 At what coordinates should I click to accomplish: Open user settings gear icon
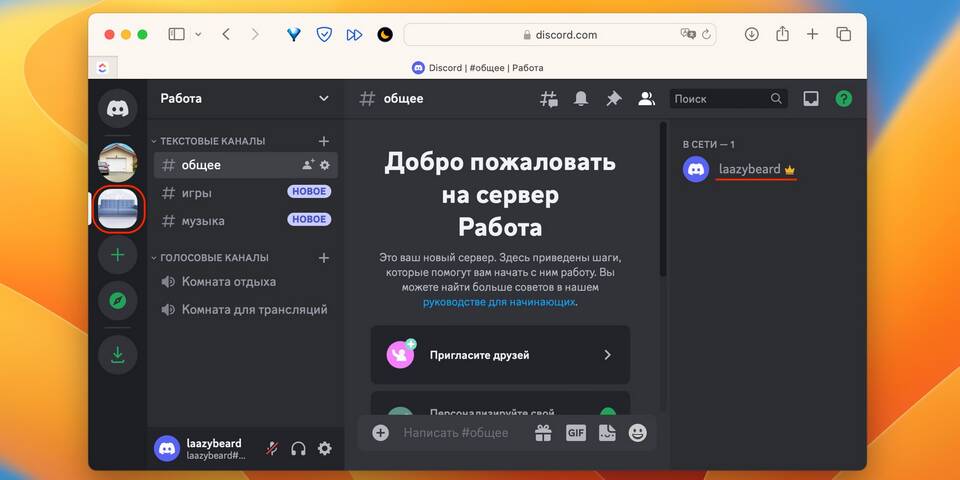324,449
